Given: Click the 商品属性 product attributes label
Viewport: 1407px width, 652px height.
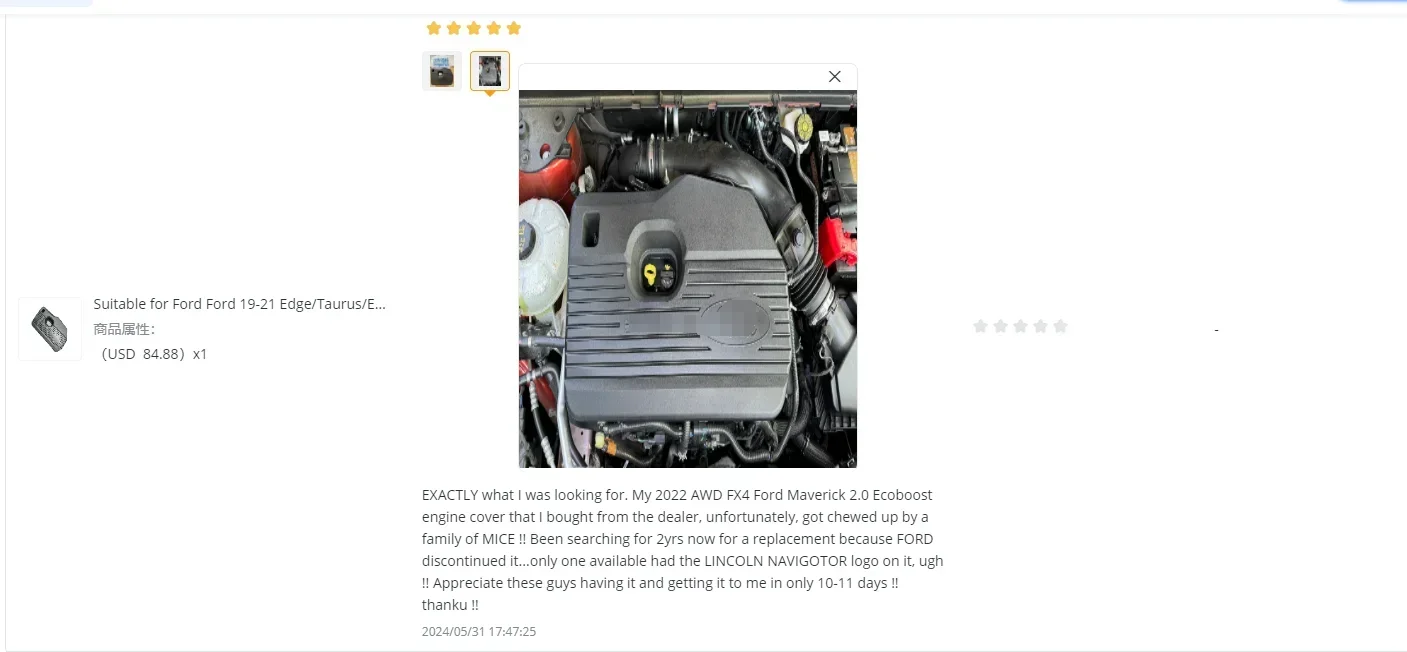Looking at the screenshot, I should 124,329.
